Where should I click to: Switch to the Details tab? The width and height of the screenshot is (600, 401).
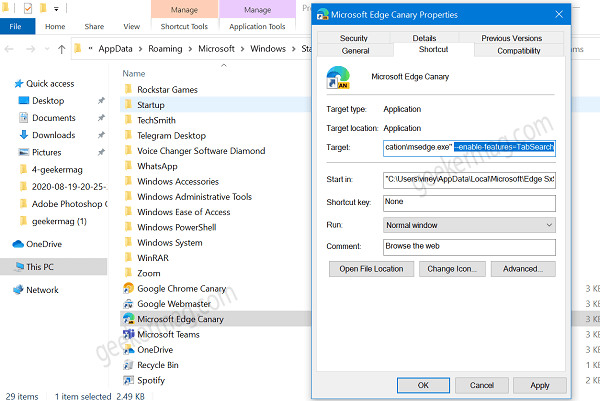pos(424,38)
